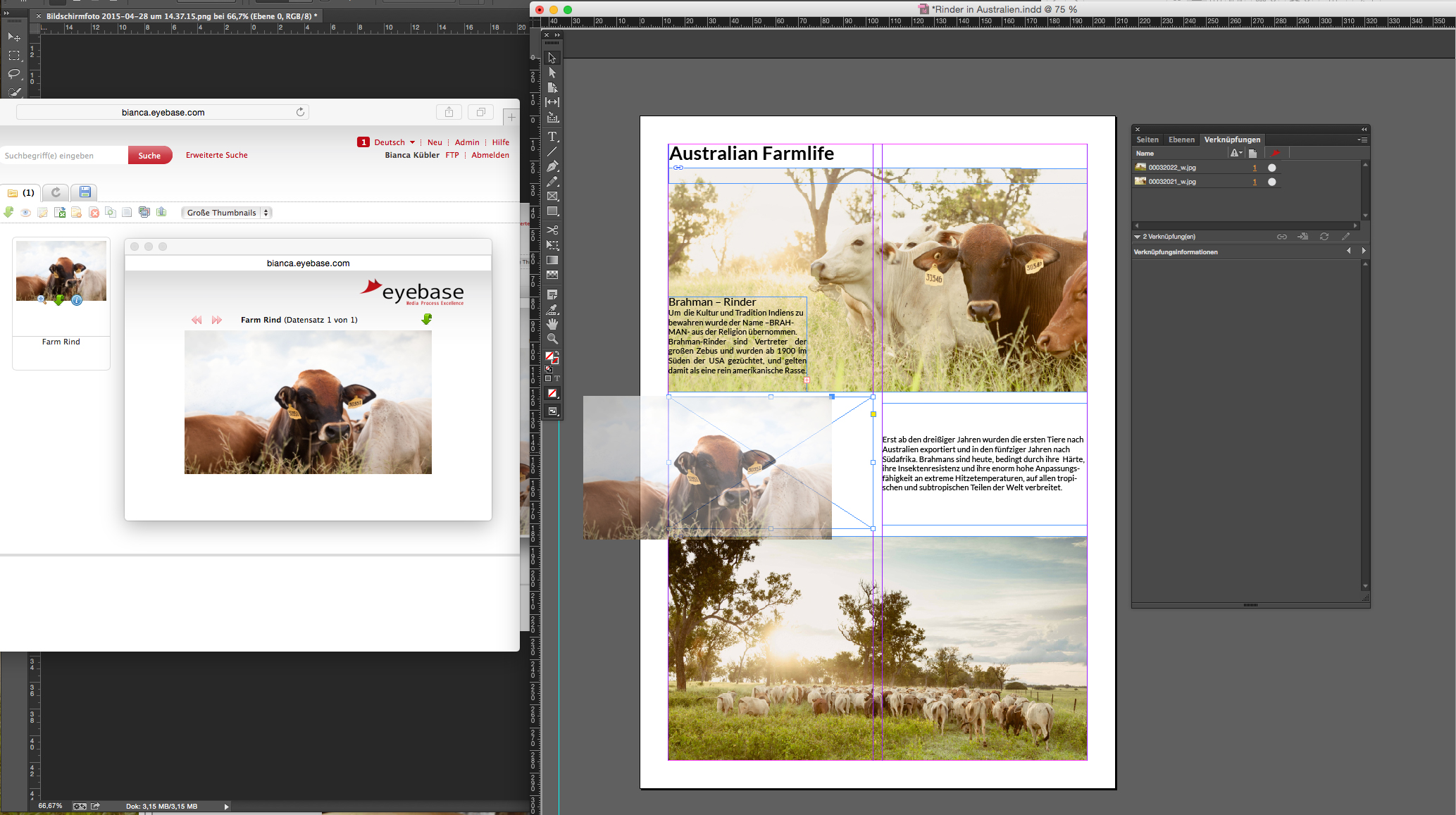Image resolution: width=1456 pixels, height=815 pixels.
Task: Click eye preview icon in eyebase toolbar
Action: (x=25, y=212)
